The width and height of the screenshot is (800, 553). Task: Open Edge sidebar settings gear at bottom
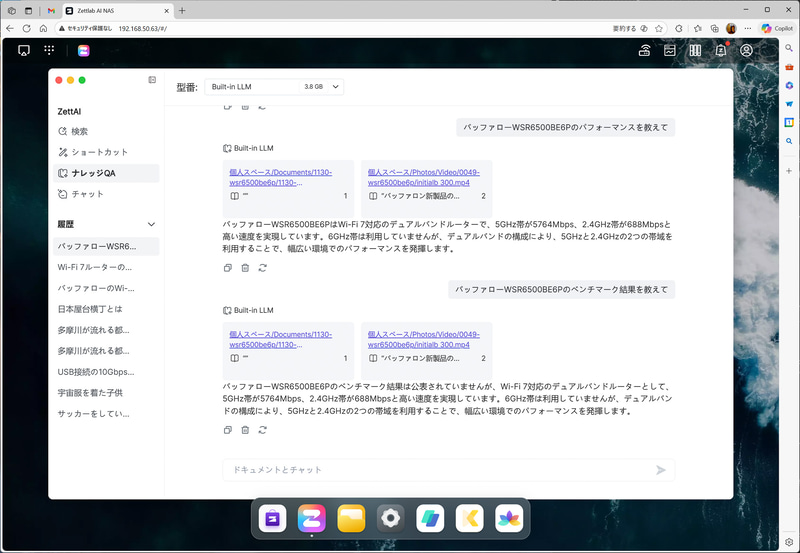[789, 542]
